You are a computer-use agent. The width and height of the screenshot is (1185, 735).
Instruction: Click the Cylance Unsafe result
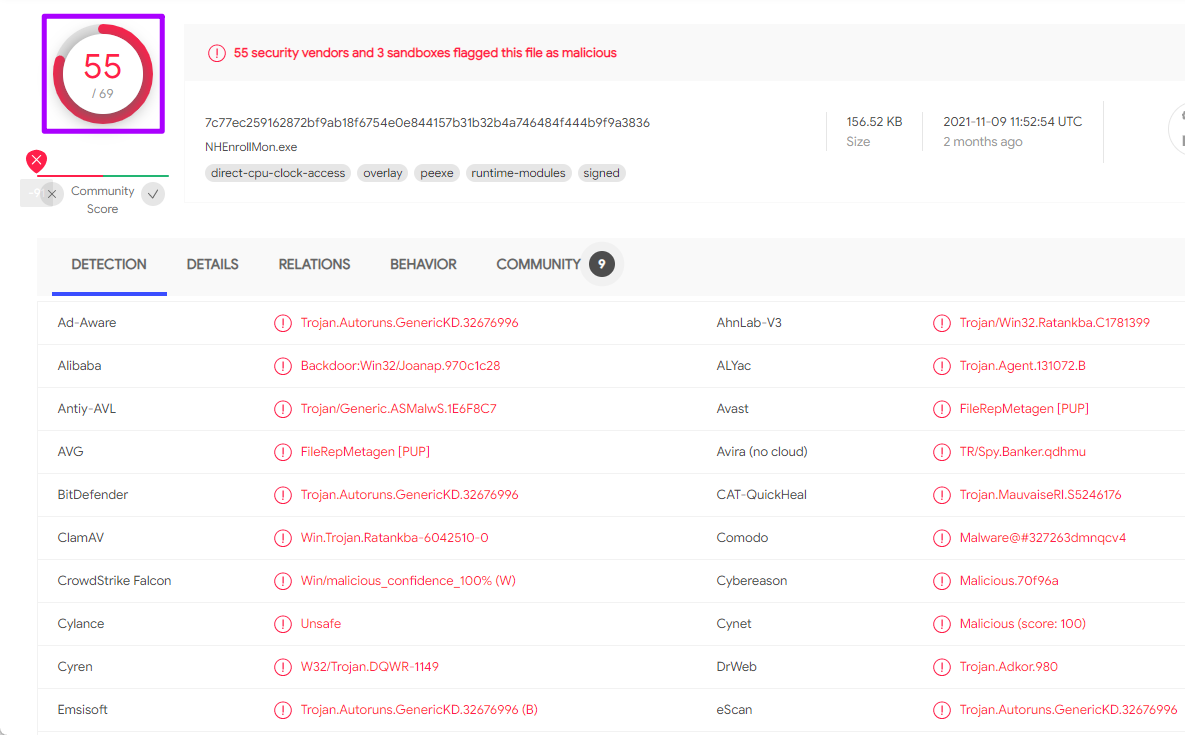tap(321, 624)
